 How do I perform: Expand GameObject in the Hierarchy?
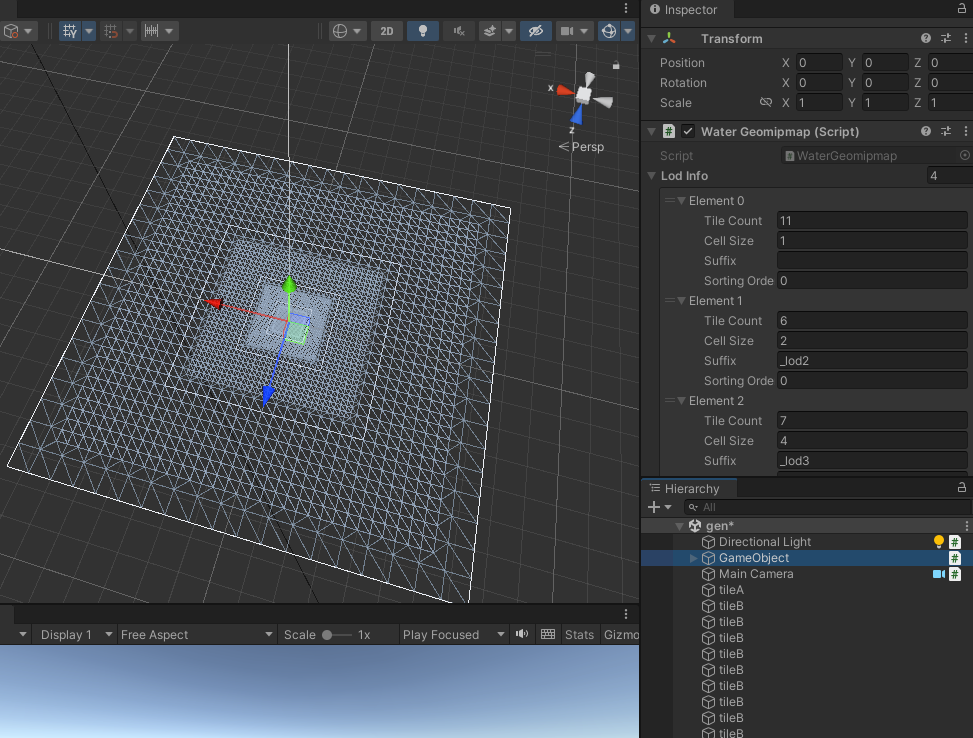(x=694, y=558)
